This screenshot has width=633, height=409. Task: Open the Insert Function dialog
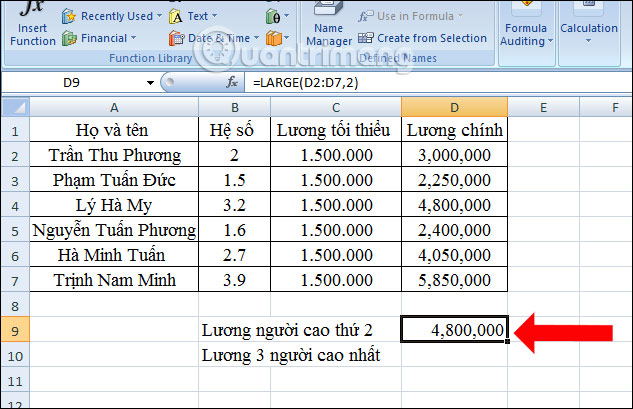pyautogui.click(x=32, y=25)
